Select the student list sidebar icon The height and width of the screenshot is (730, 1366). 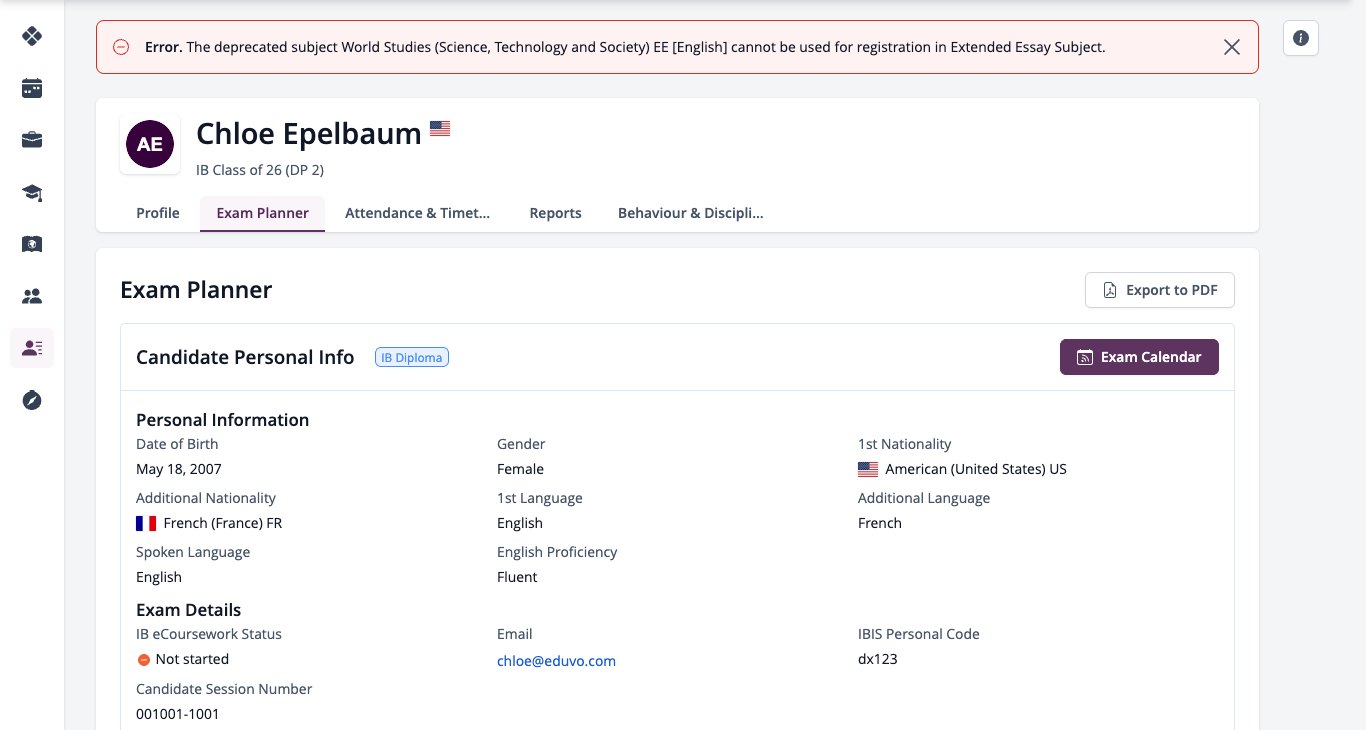point(32,348)
